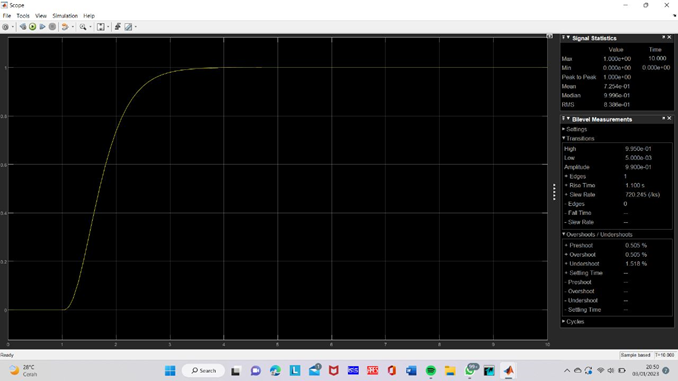Click the Cursor Measurements ruler icon
Image resolution: width=678 pixels, height=381 pixels.
pos(128,27)
